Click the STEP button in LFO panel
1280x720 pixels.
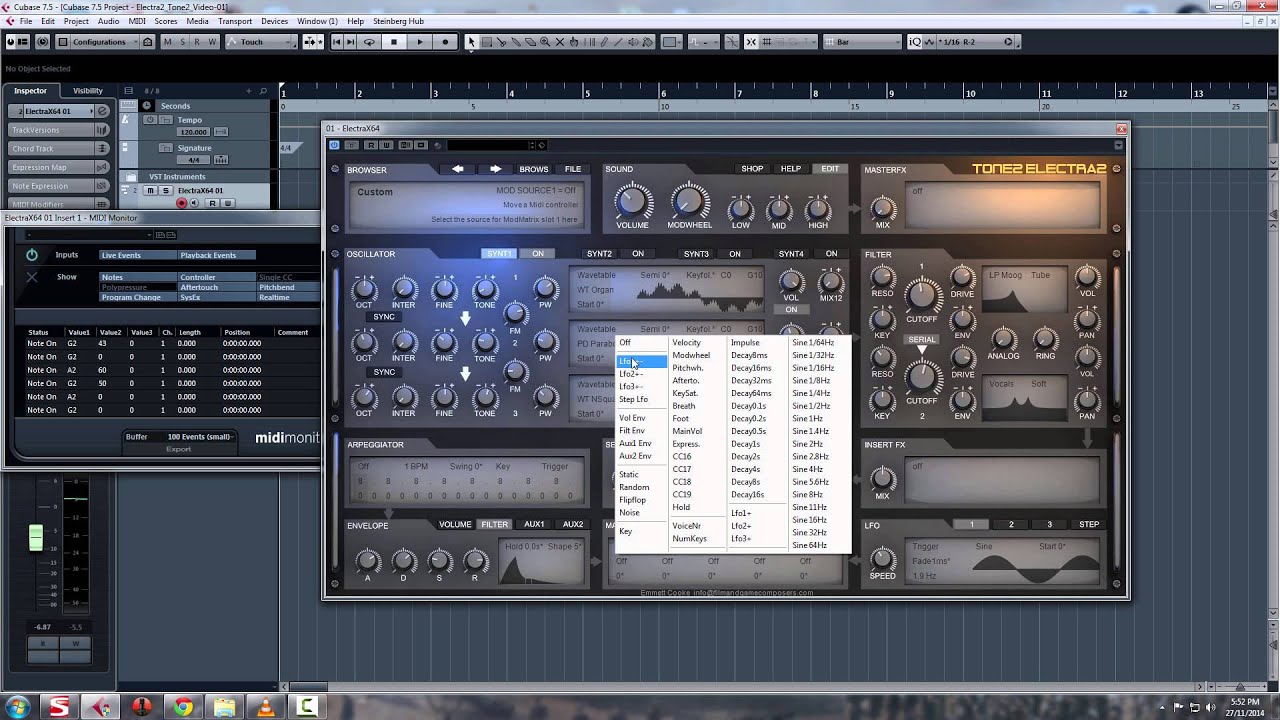click(x=1089, y=524)
